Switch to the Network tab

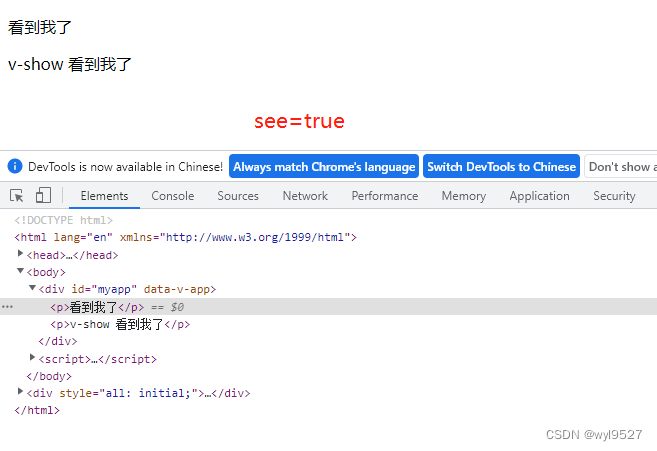tap(305, 196)
